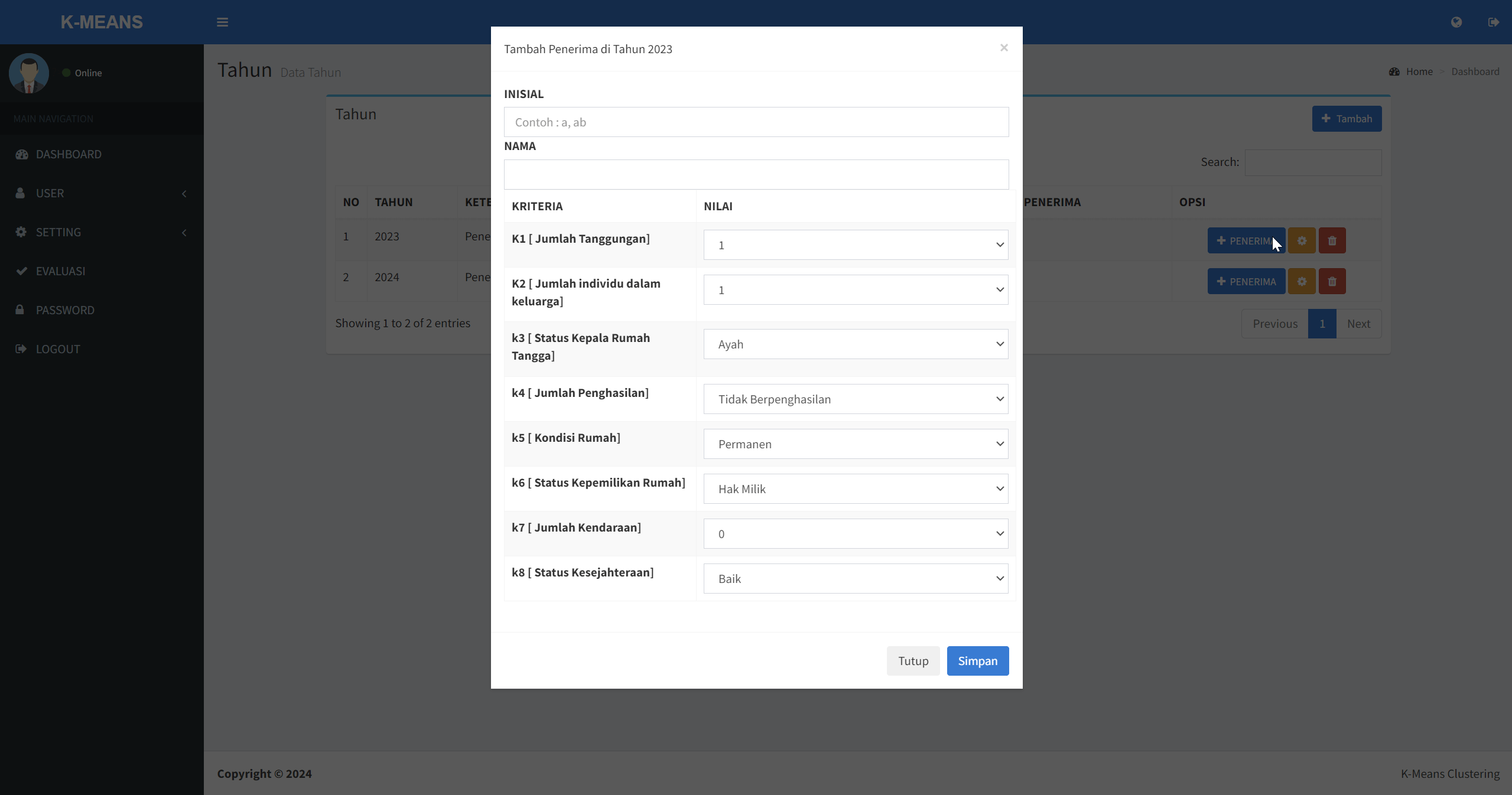Close the Tambah Penerima dialog with X
Screen dimensions: 1512x795
[x=1004, y=48]
